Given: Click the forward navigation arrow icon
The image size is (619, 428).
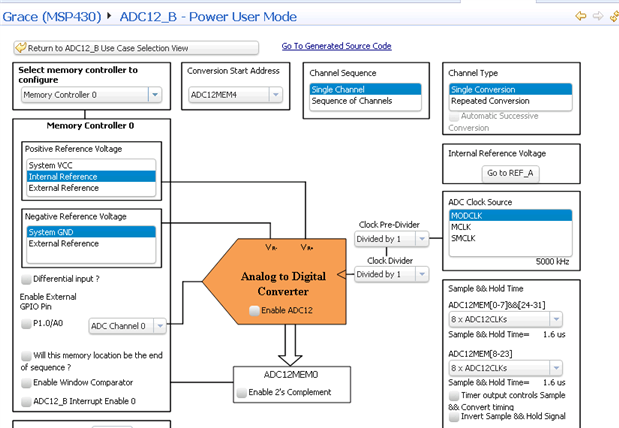Looking at the screenshot, I should [598, 16].
